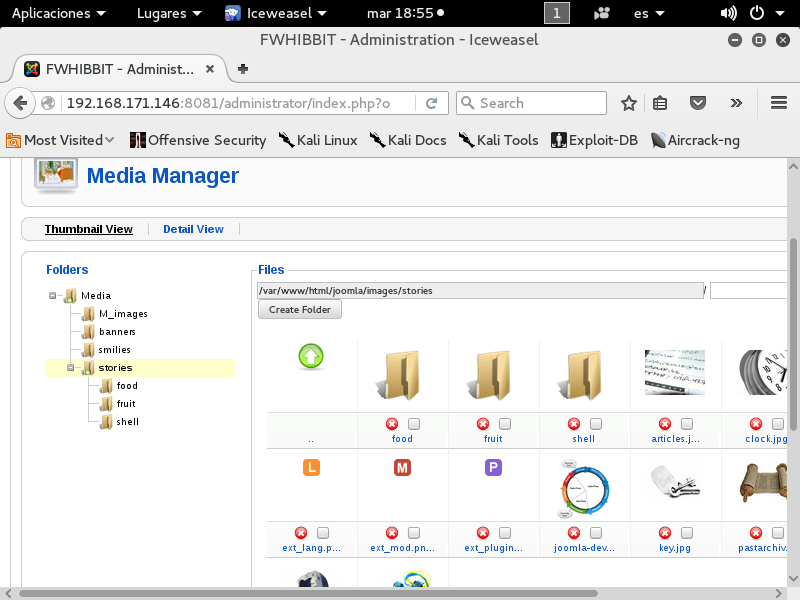Click the new folder name input field
Screen dimensions: 800x600
click(x=748, y=290)
